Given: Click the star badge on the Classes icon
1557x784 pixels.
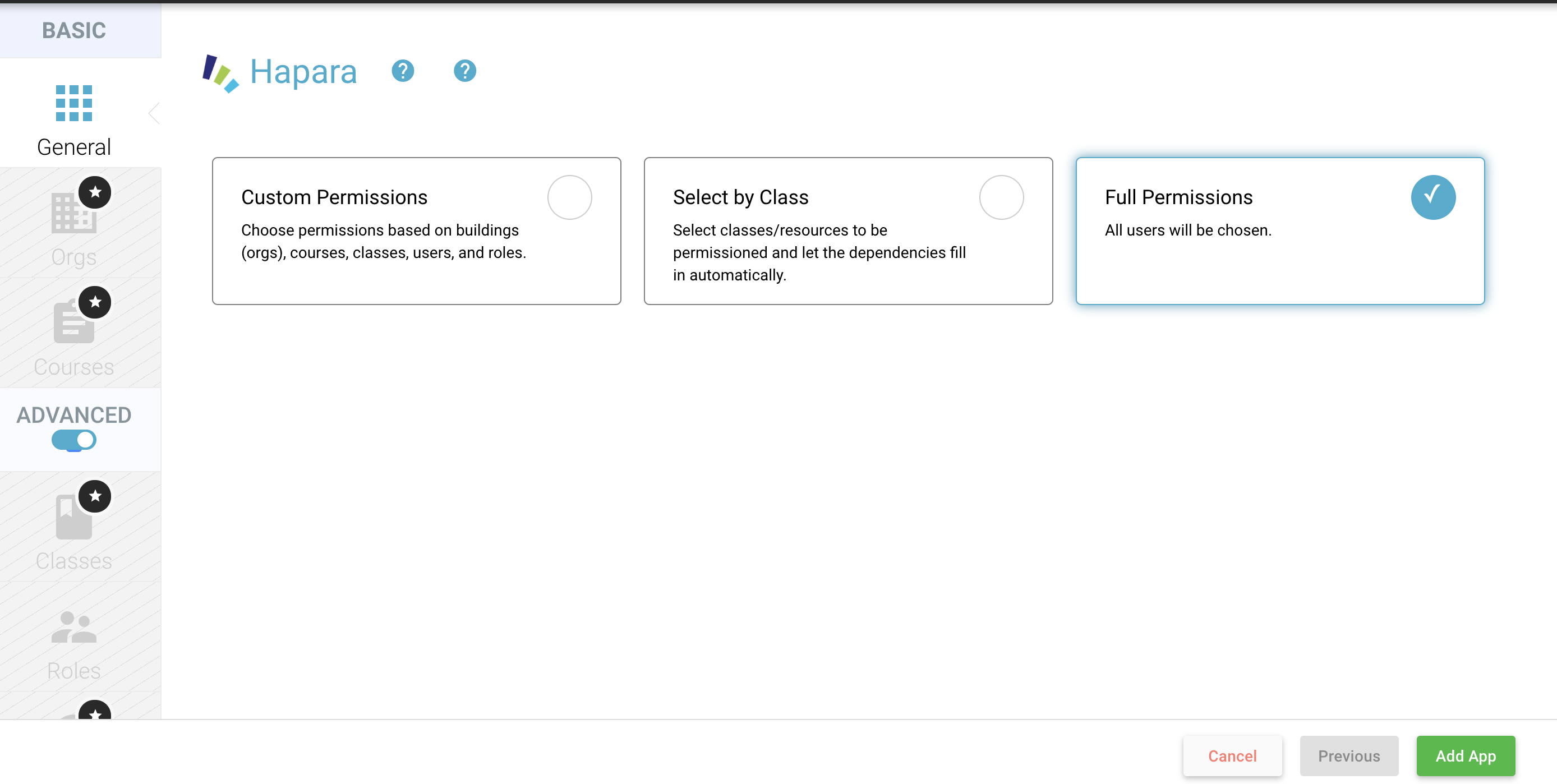Looking at the screenshot, I should tap(95, 496).
